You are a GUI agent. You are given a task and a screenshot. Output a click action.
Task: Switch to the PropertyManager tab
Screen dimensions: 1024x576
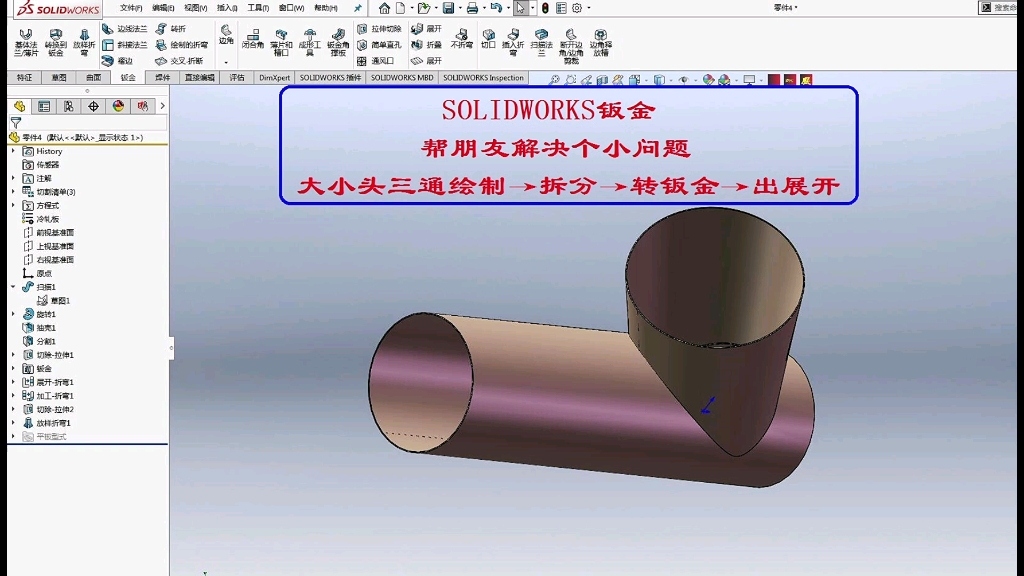44,106
